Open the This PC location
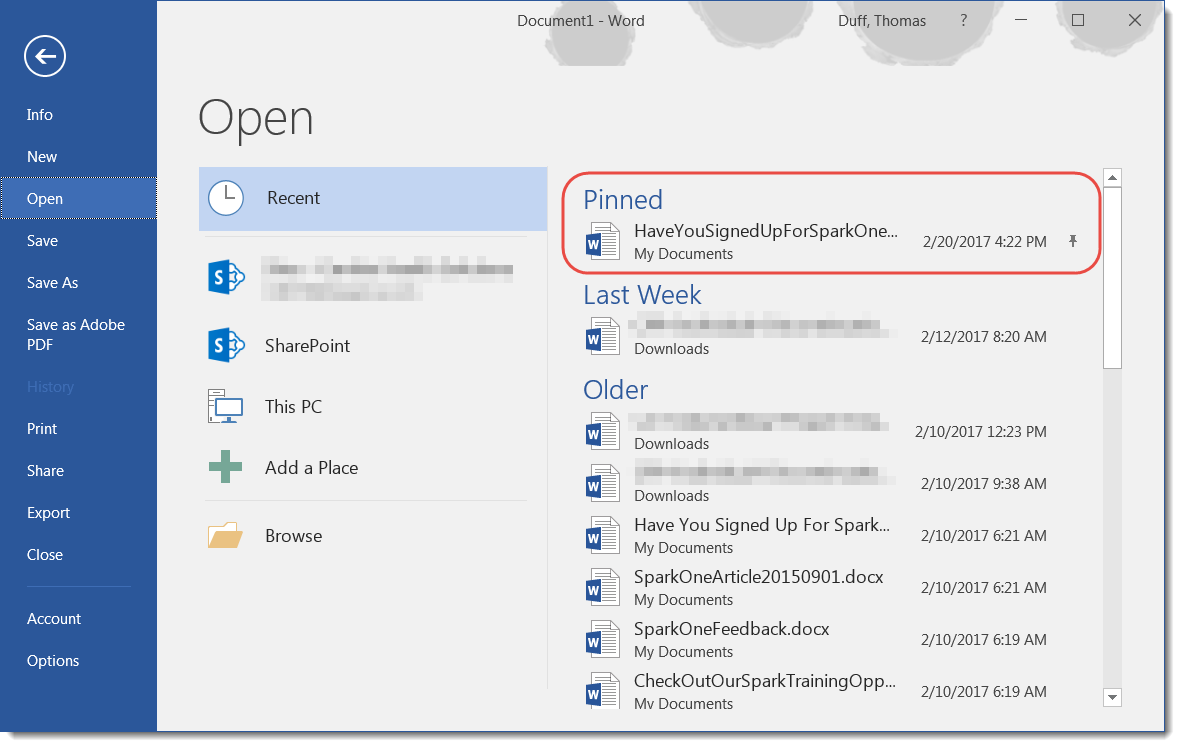This screenshot has width=1180, height=747. coord(291,406)
